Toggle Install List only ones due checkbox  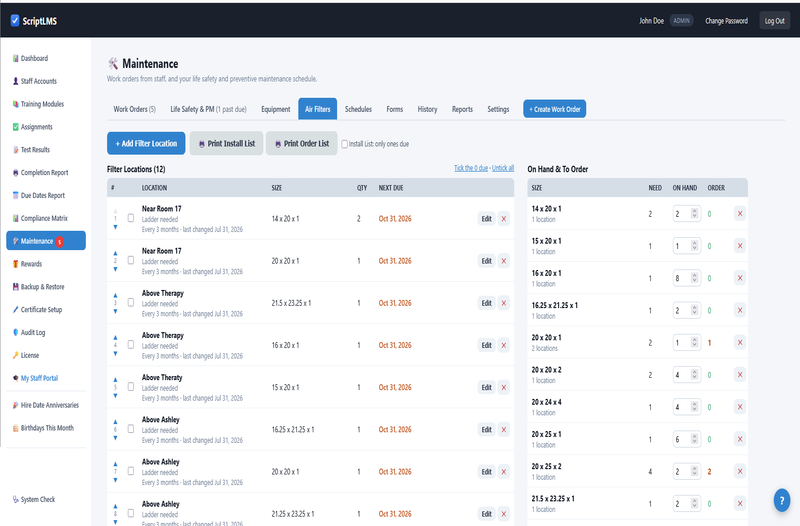[x=344, y=144]
